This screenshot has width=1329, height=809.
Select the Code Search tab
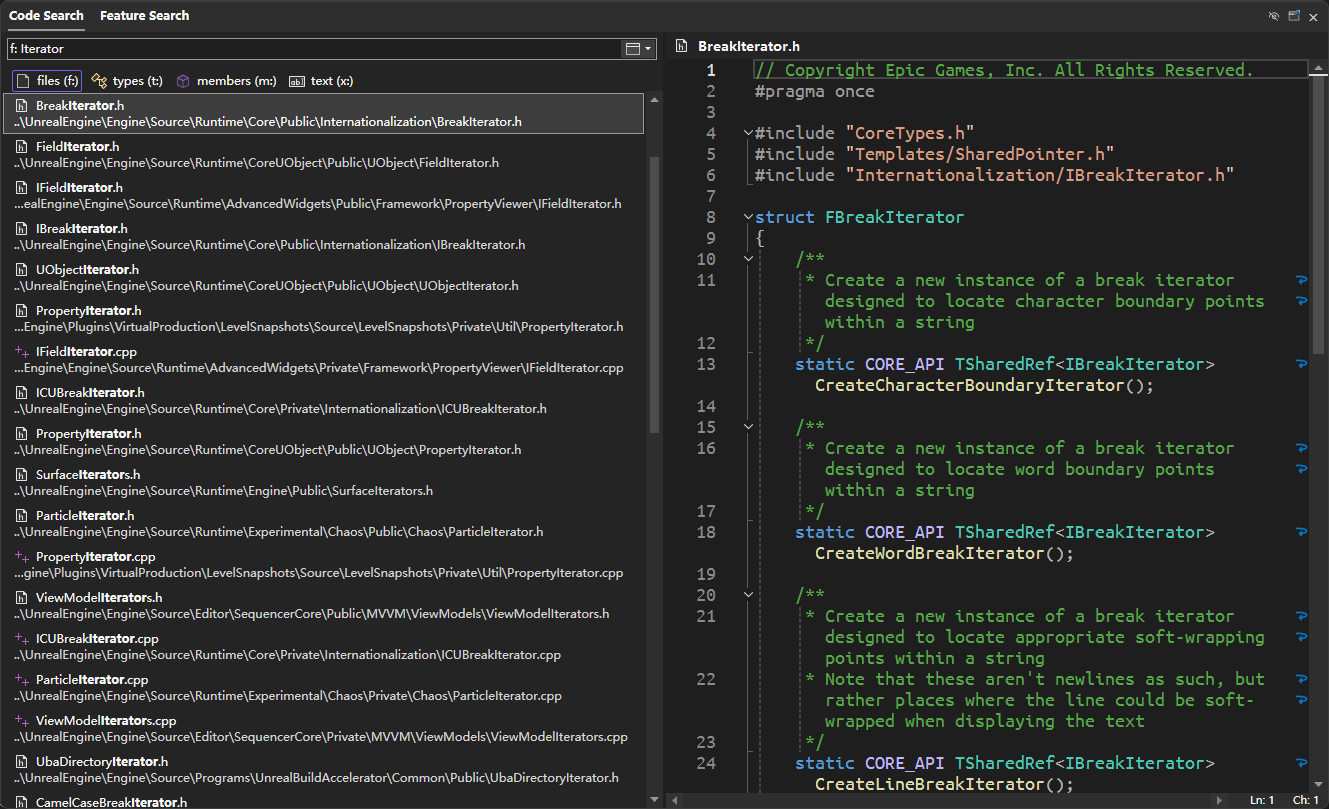click(45, 16)
